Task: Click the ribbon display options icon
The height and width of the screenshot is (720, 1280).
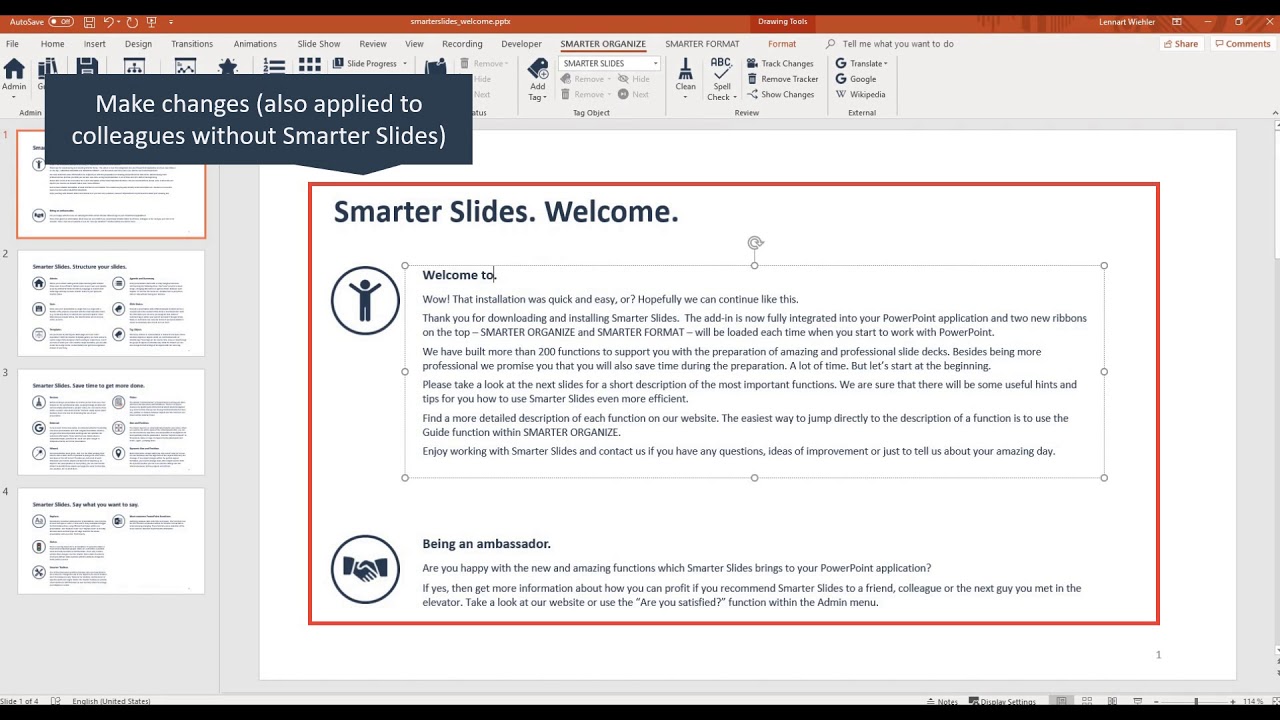Action: coord(1177,21)
